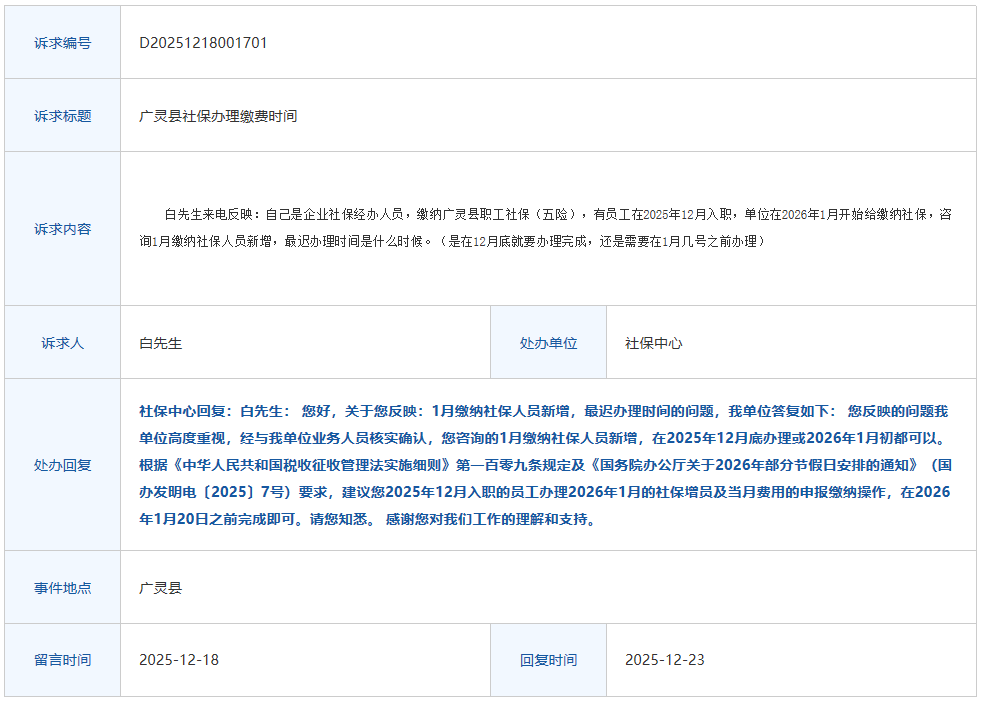Click the 处办回复 label cell

(62, 465)
